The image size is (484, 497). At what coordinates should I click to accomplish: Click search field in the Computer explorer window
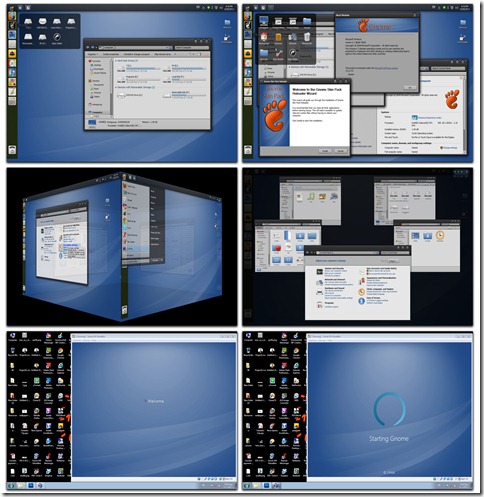pos(192,48)
